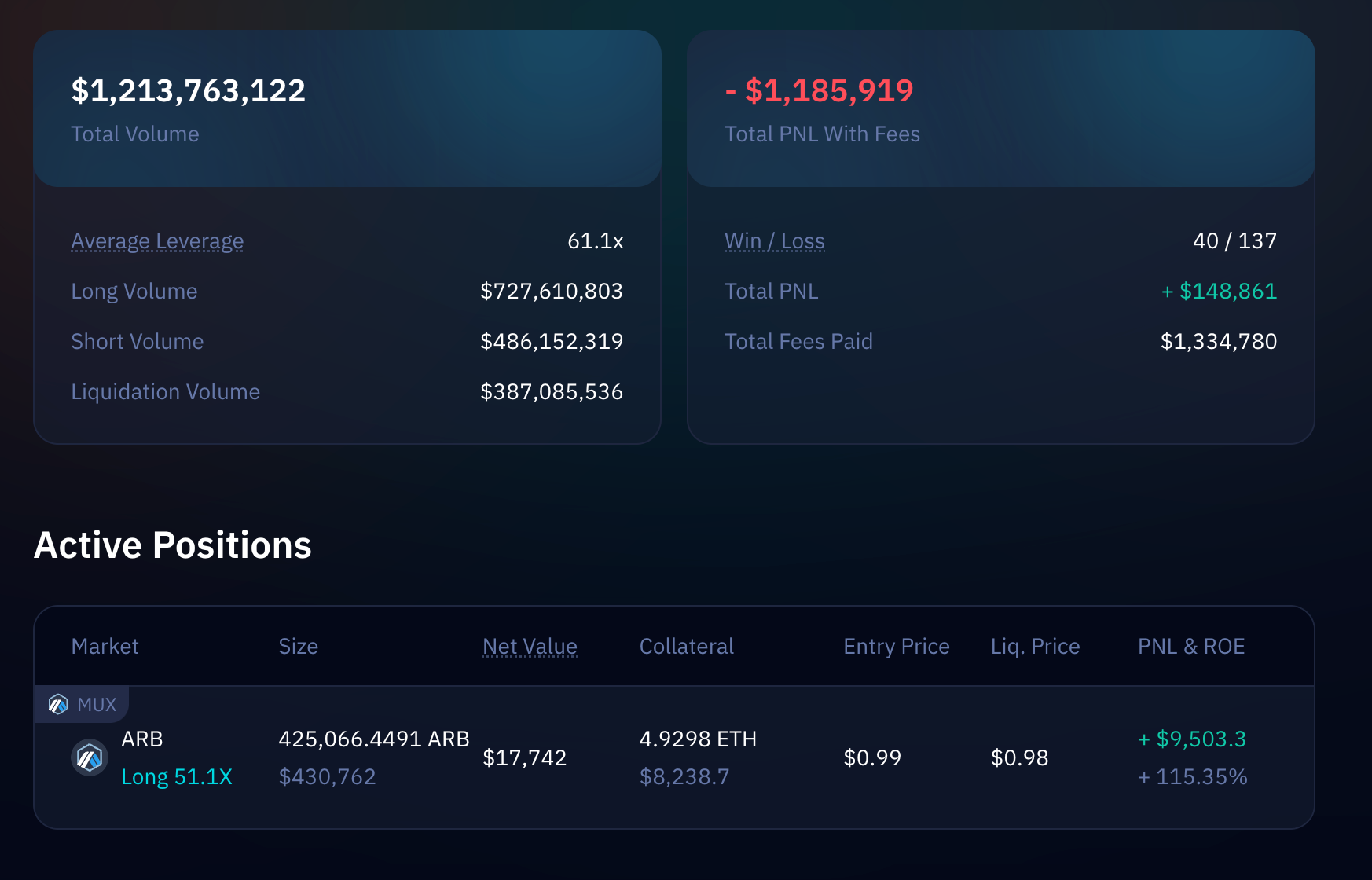The image size is (1372, 880).
Task: Click the Market column header
Action: tap(105, 646)
